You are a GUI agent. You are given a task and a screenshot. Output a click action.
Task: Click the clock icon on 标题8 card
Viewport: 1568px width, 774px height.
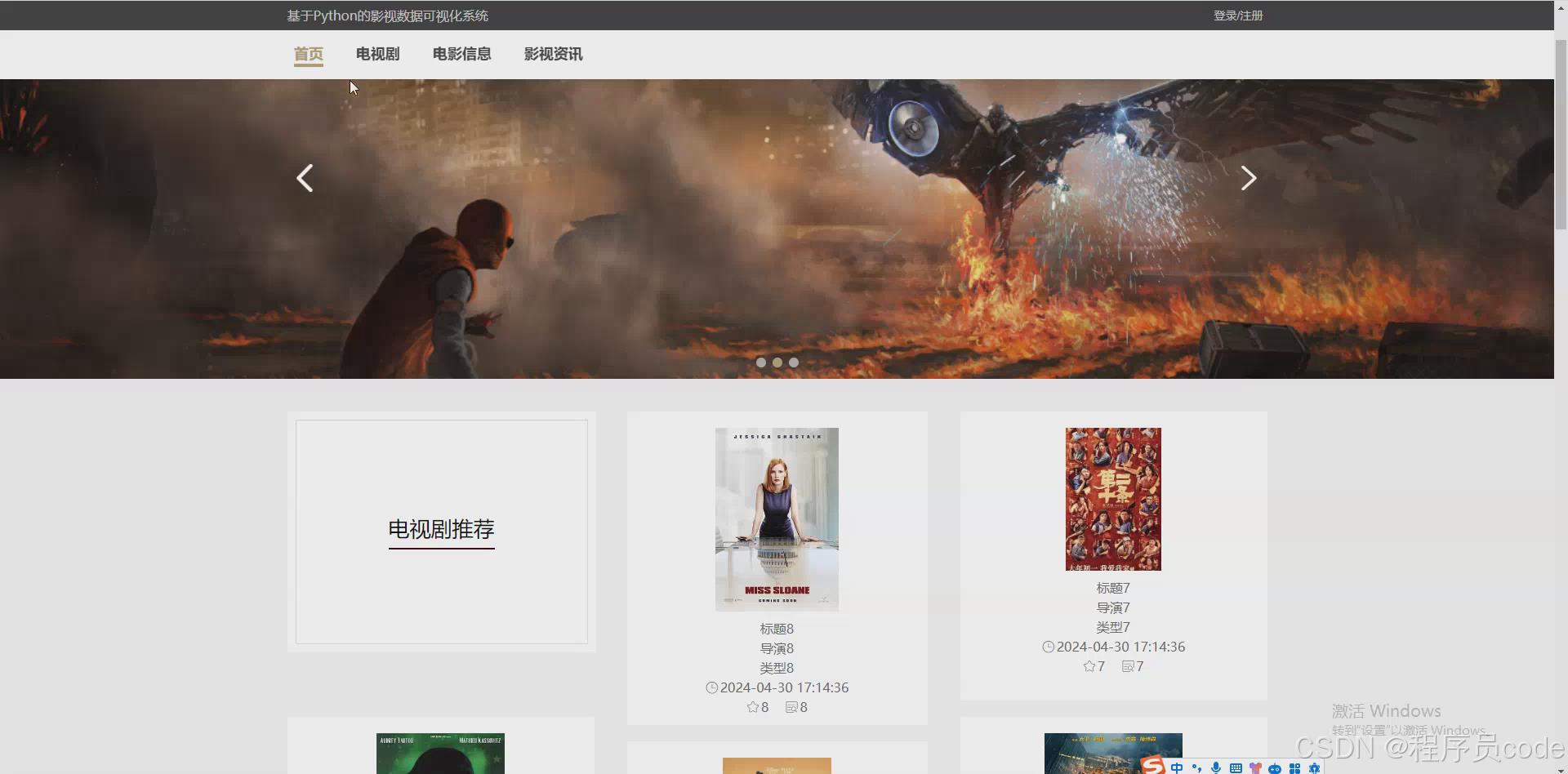point(711,687)
